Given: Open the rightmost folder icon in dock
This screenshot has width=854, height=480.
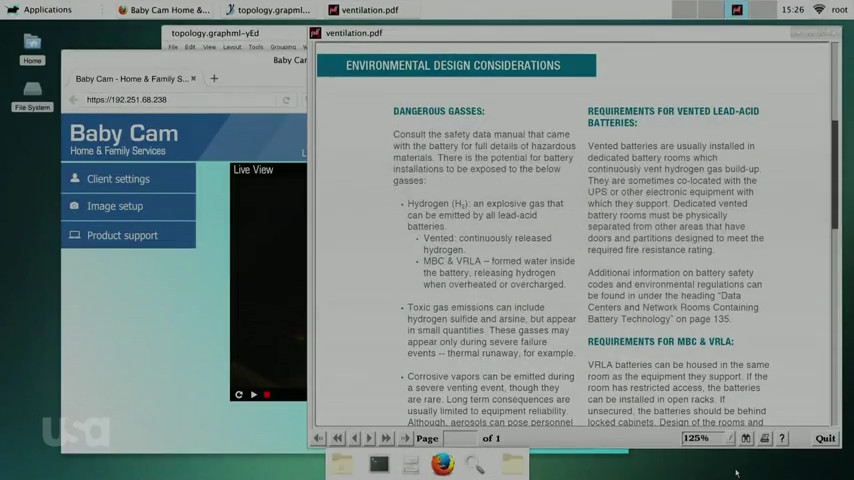Looking at the screenshot, I should pos(512,464).
